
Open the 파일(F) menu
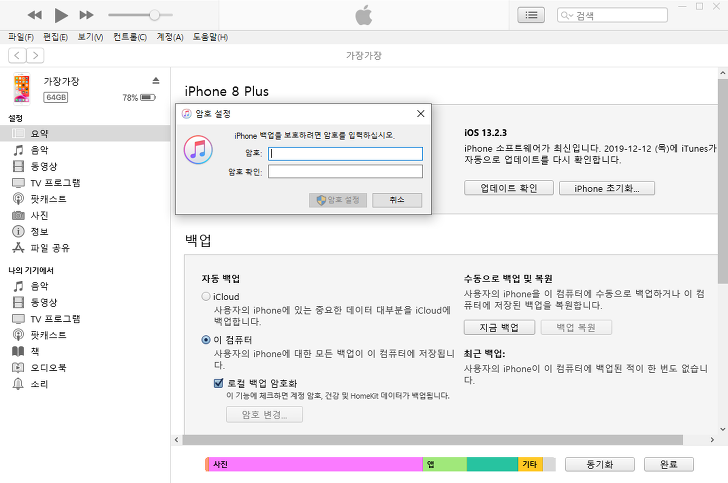click(x=21, y=37)
